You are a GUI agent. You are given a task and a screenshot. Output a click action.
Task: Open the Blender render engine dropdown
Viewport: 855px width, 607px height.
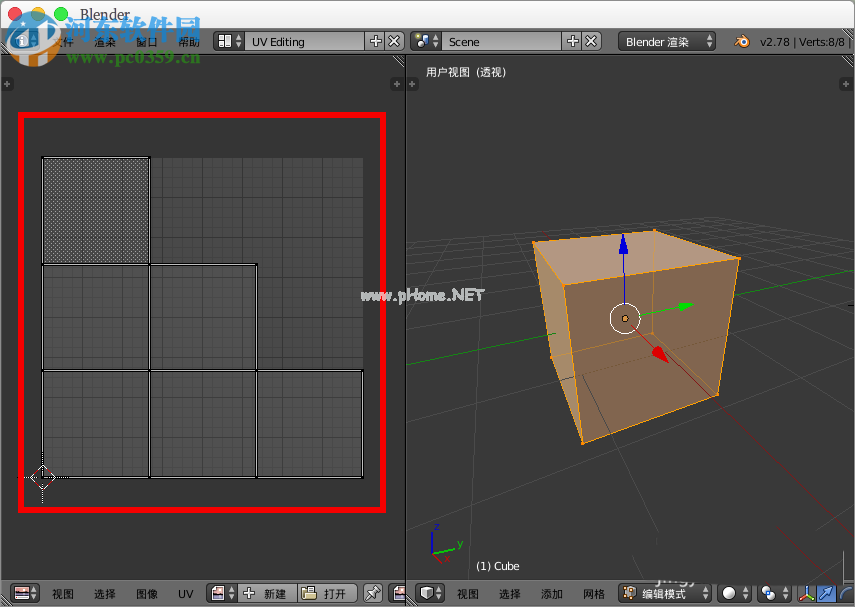tap(667, 41)
